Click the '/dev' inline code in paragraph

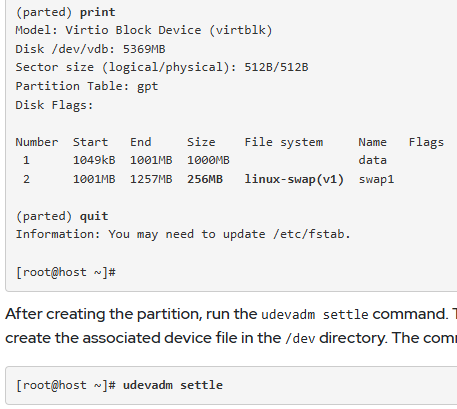tap(300, 339)
